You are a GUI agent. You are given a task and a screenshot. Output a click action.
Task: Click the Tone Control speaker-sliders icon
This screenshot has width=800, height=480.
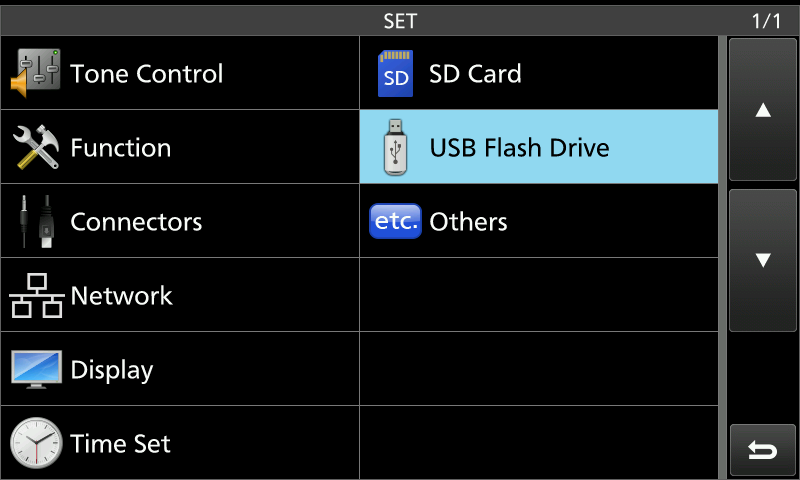point(36,74)
